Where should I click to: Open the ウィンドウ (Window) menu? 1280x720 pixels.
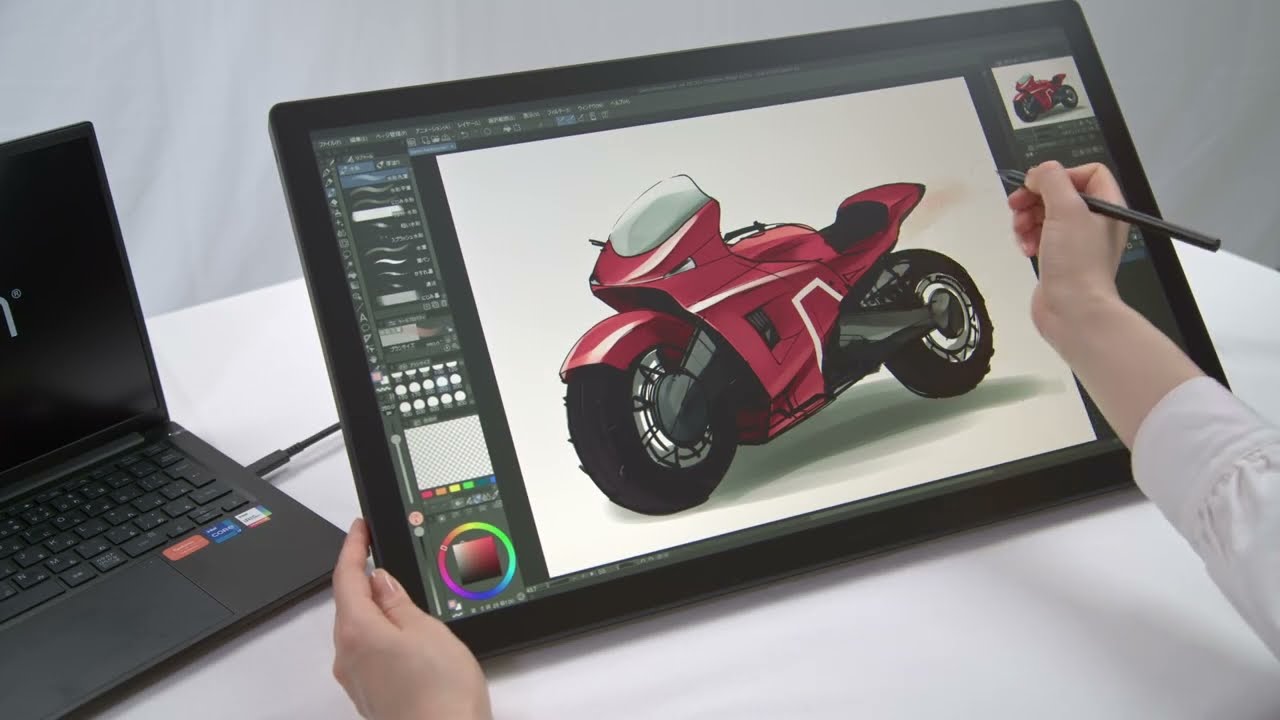(590, 107)
